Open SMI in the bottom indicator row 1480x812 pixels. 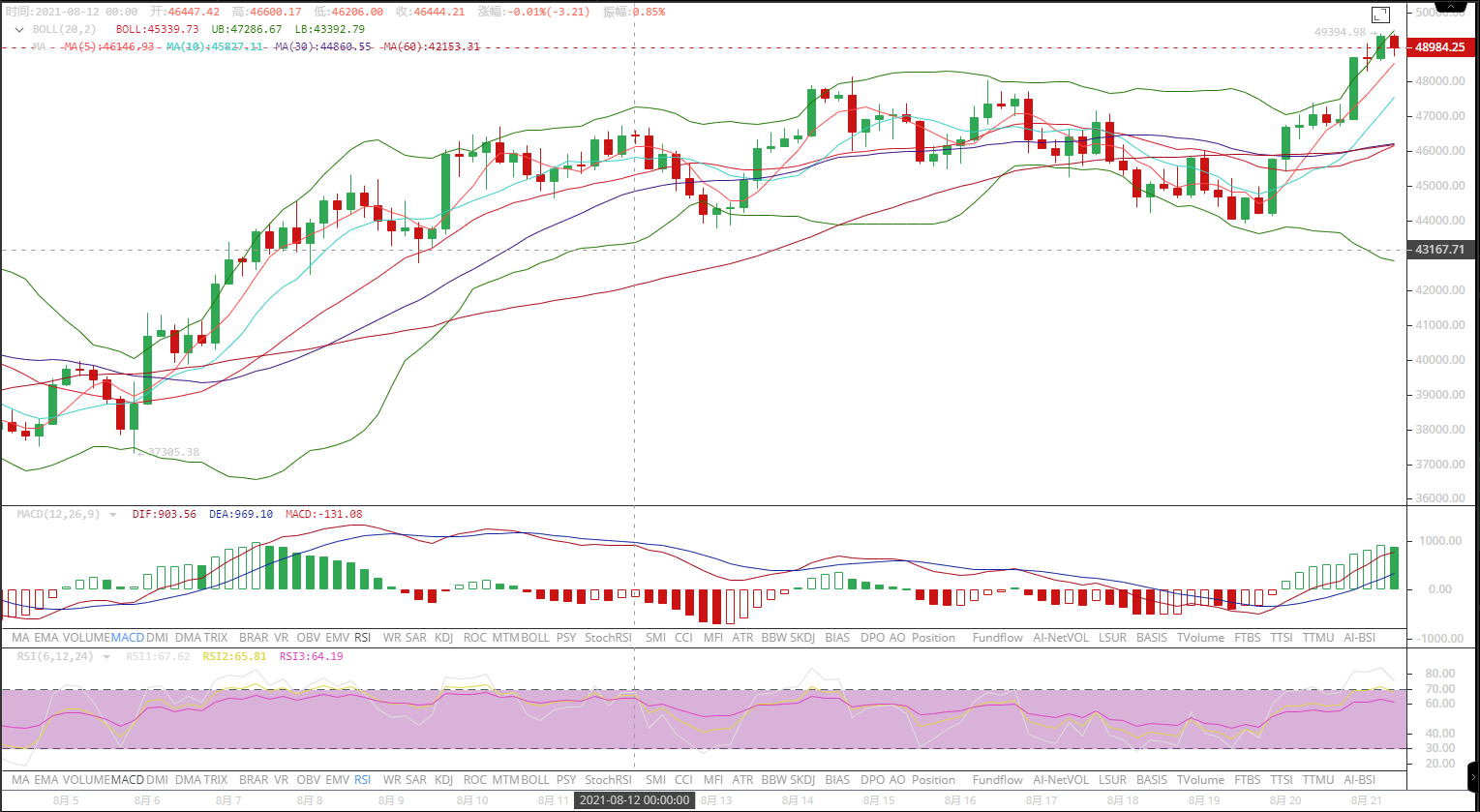[655, 780]
